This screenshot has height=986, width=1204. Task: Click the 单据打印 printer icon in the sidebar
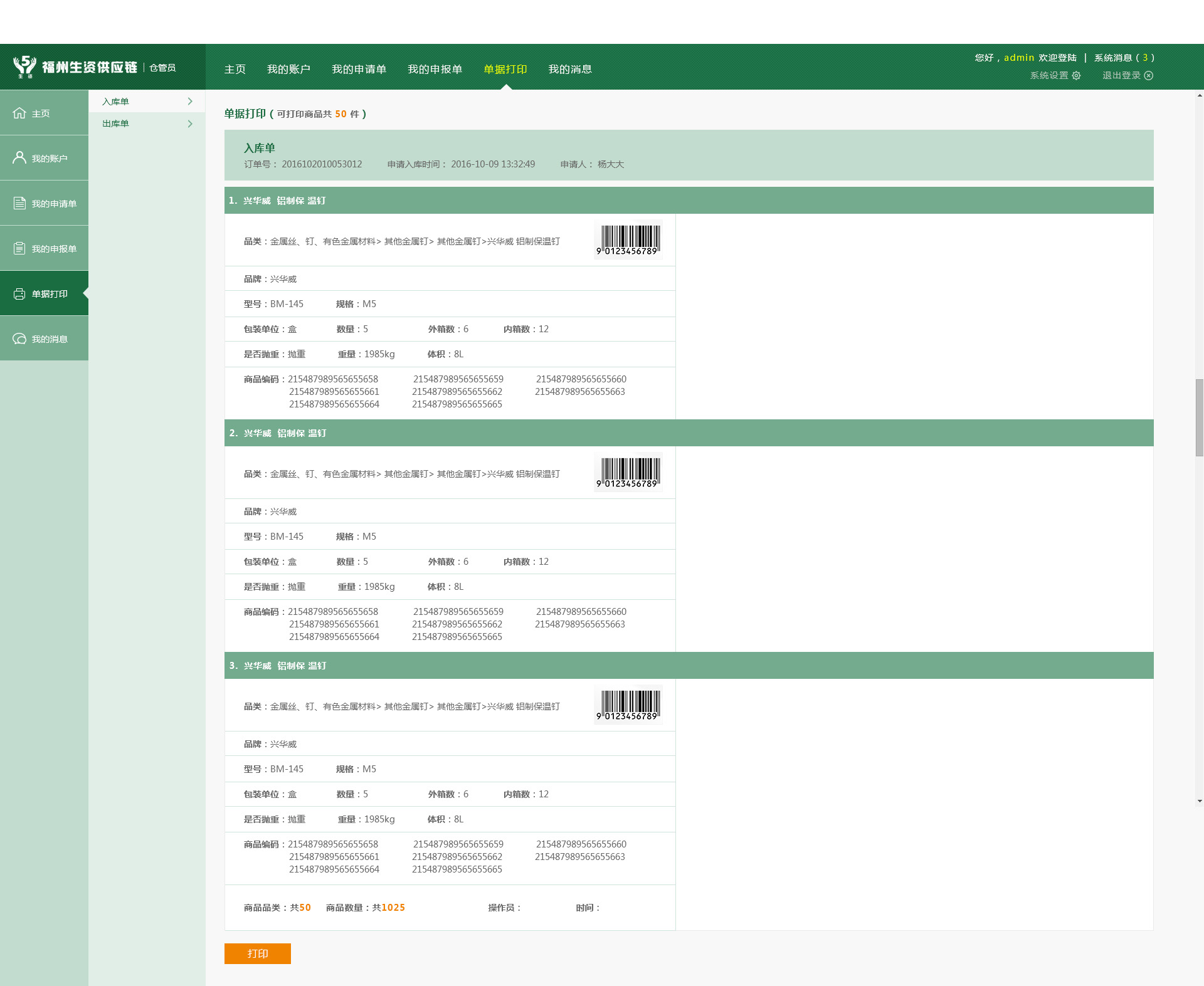click(x=19, y=293)
